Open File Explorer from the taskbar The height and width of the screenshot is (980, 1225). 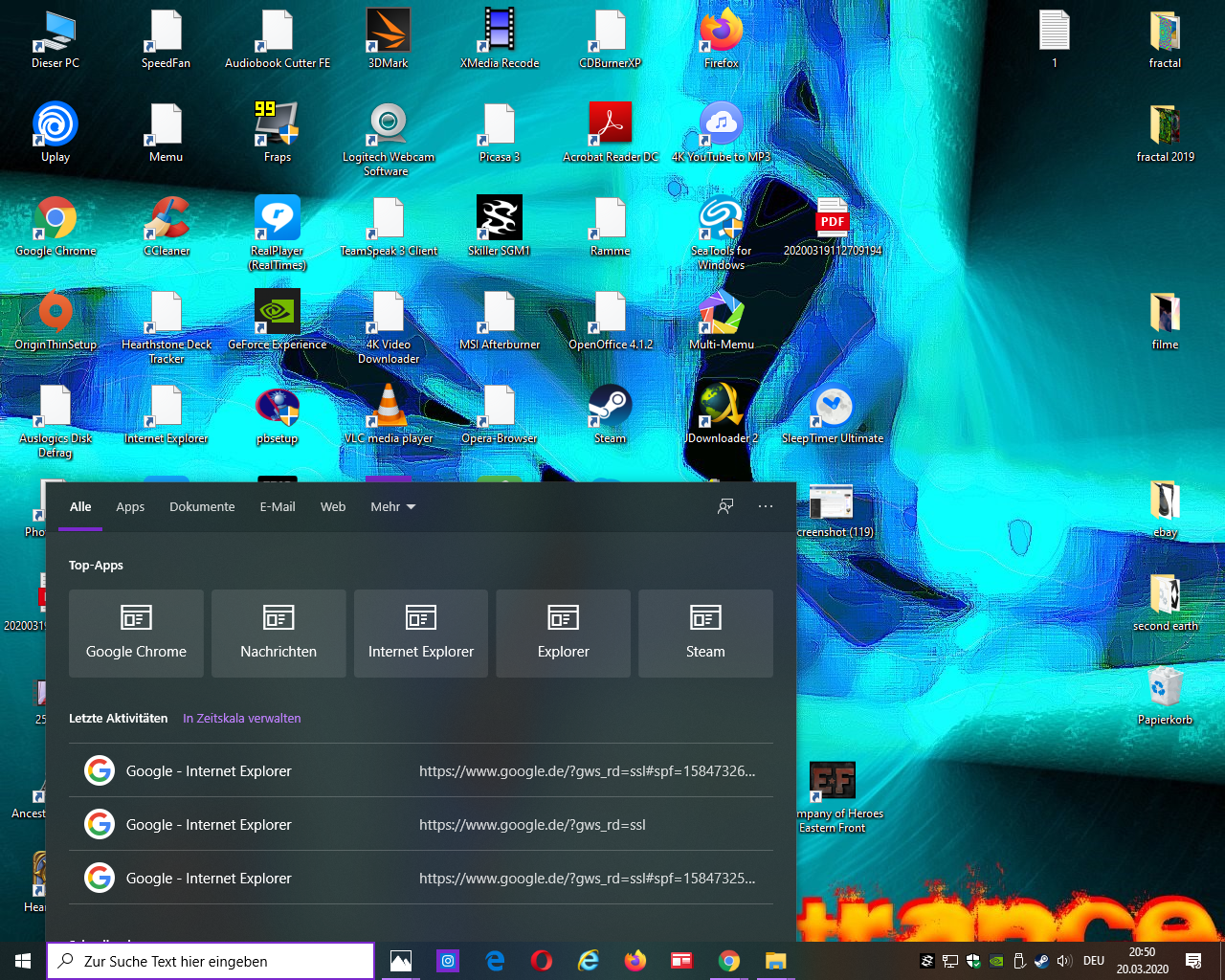pyautogui.click(x=775, y=961)
